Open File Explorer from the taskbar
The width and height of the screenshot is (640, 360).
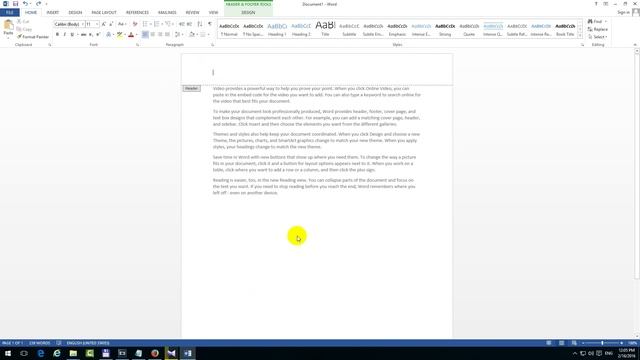[x=73, y=353]
